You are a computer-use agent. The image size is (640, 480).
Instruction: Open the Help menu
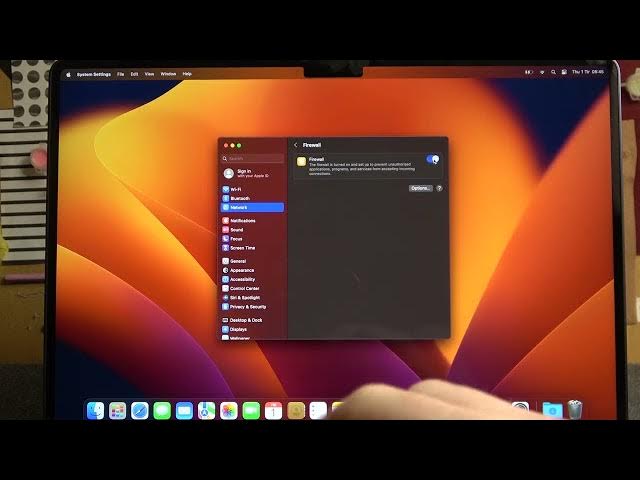click(x=187, y=74)
